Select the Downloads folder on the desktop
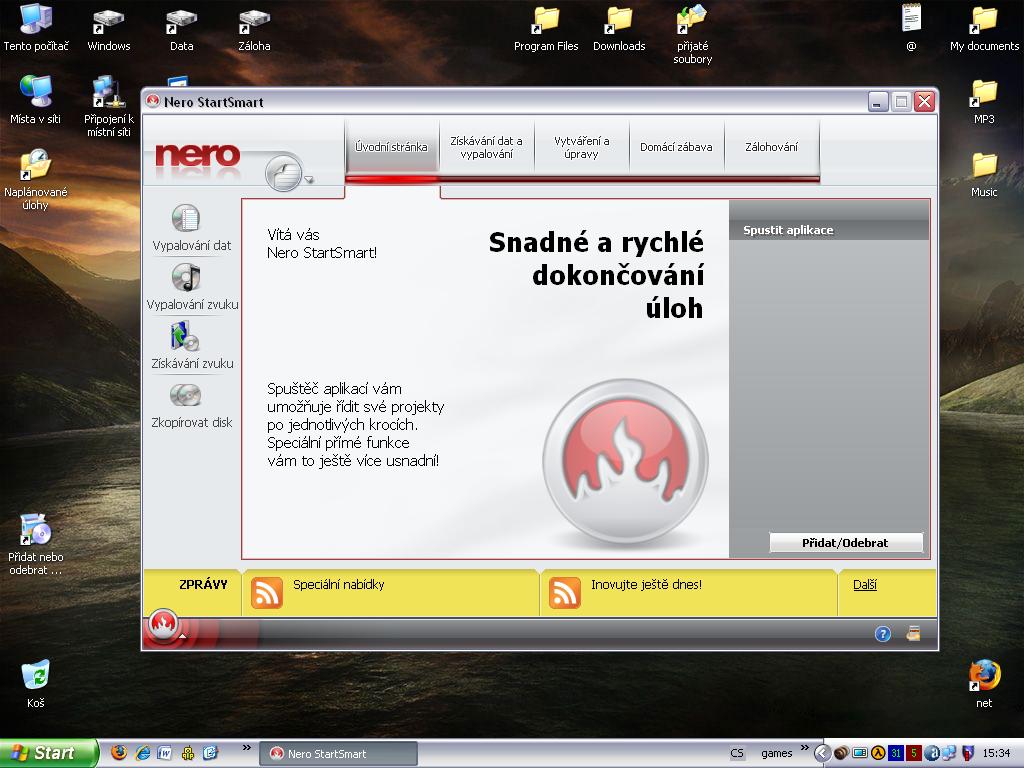This screenshot has height=768, width=1024. coord(619,27)
